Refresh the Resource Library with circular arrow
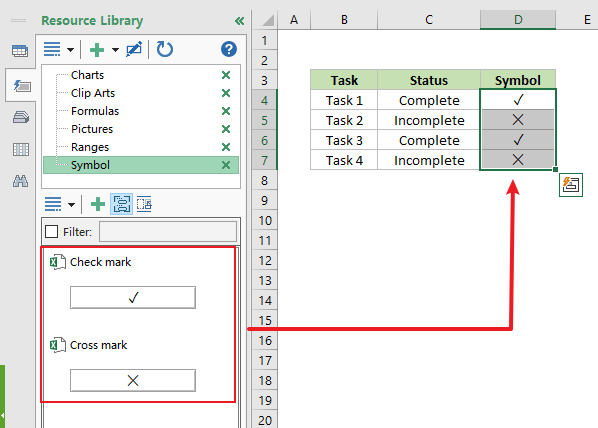Screen dimensions: 598x428 [x=165, y=49]
